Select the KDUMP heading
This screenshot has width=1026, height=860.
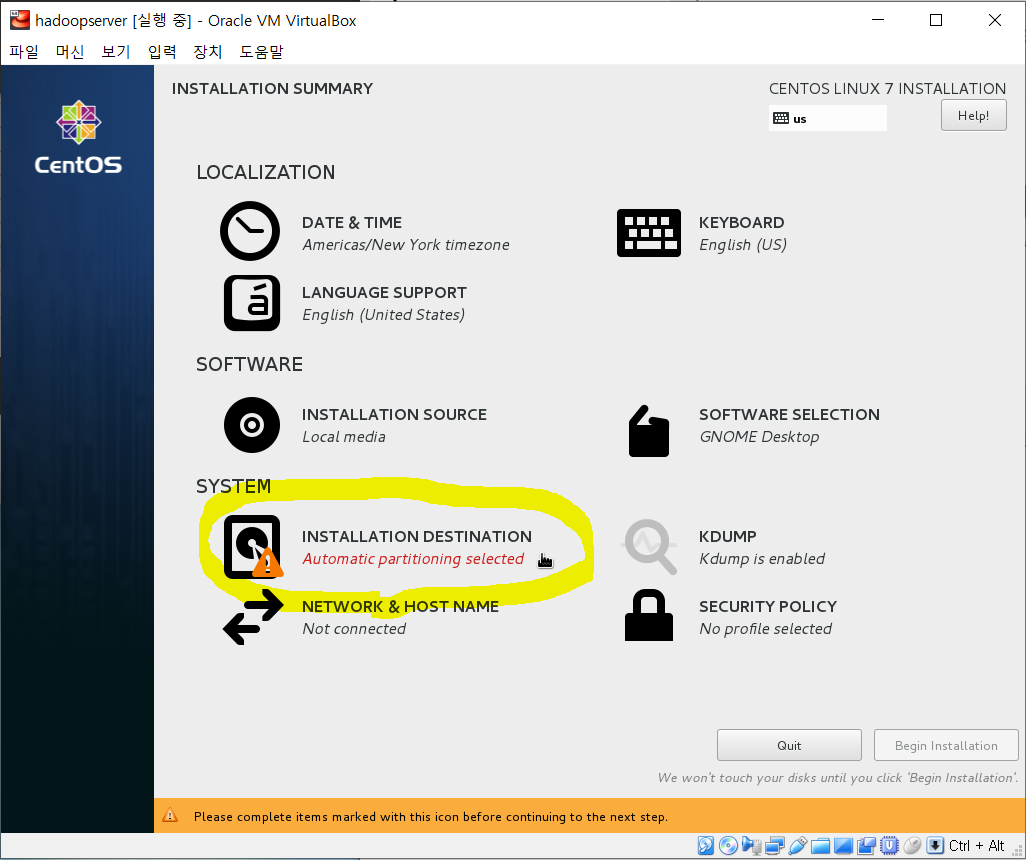tap(728, 536)
